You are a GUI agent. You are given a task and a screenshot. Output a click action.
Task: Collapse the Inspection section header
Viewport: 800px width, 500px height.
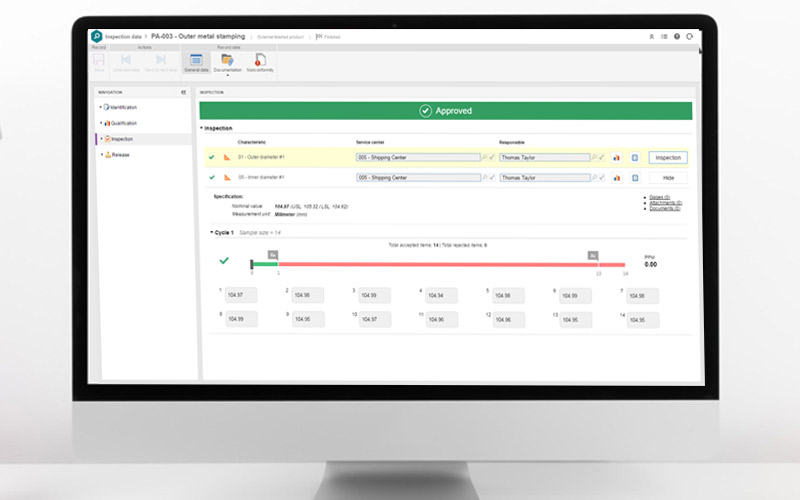(x=202, y=128)
